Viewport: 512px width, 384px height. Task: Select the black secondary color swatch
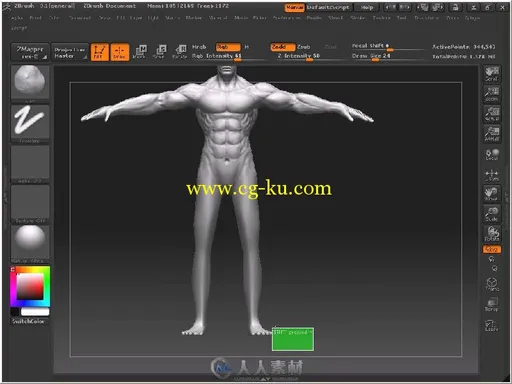coord(15,312)
